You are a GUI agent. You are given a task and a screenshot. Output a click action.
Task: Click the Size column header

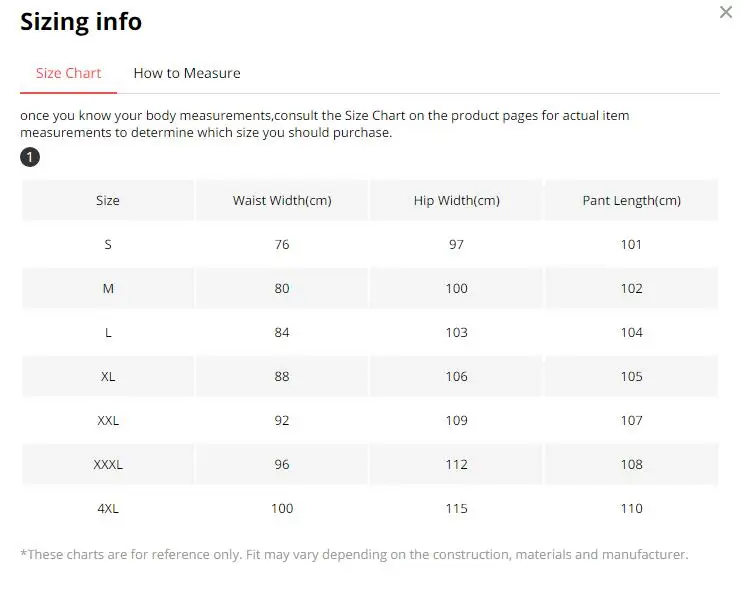[108, 200]
